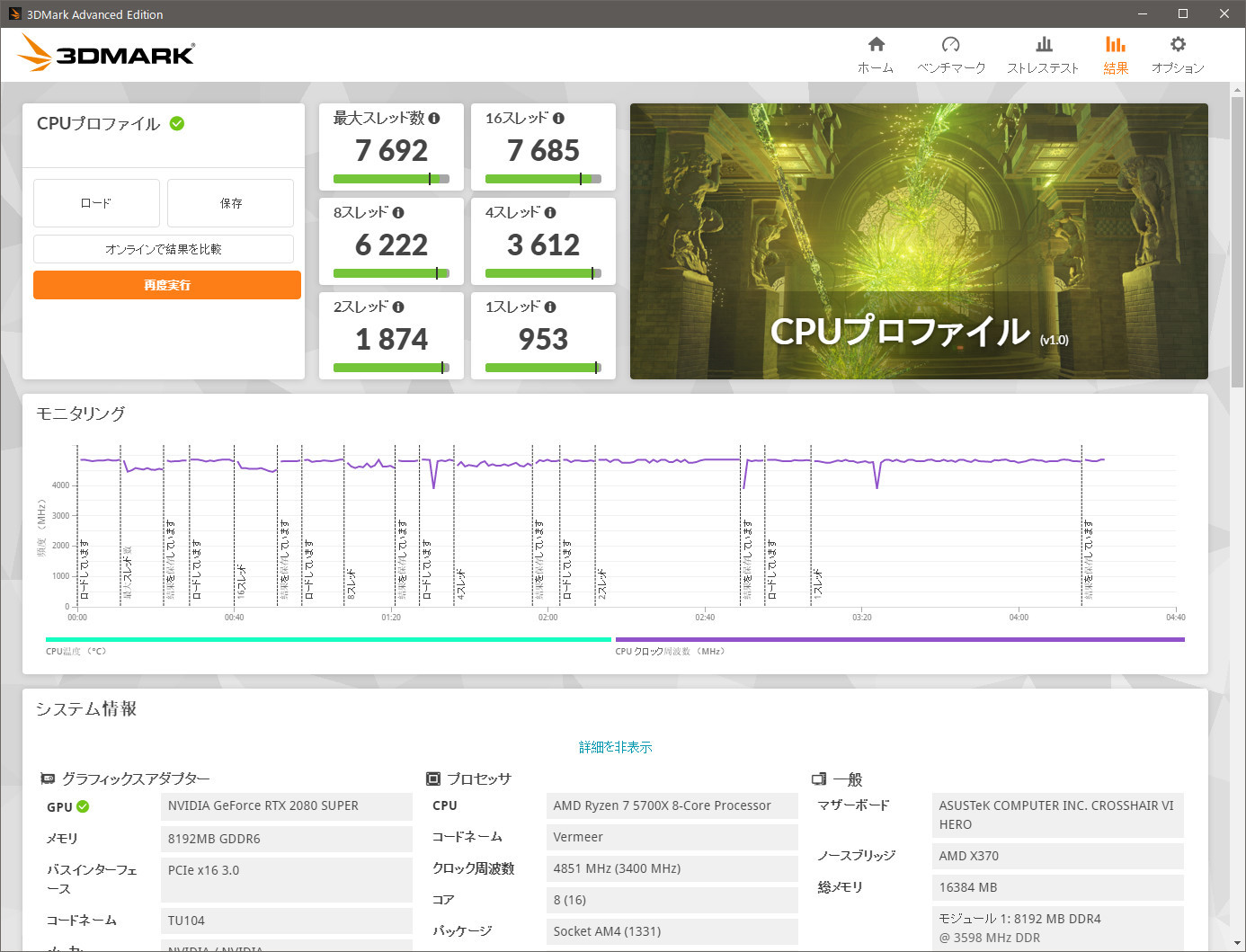Click the 一般 section icon

819,779
